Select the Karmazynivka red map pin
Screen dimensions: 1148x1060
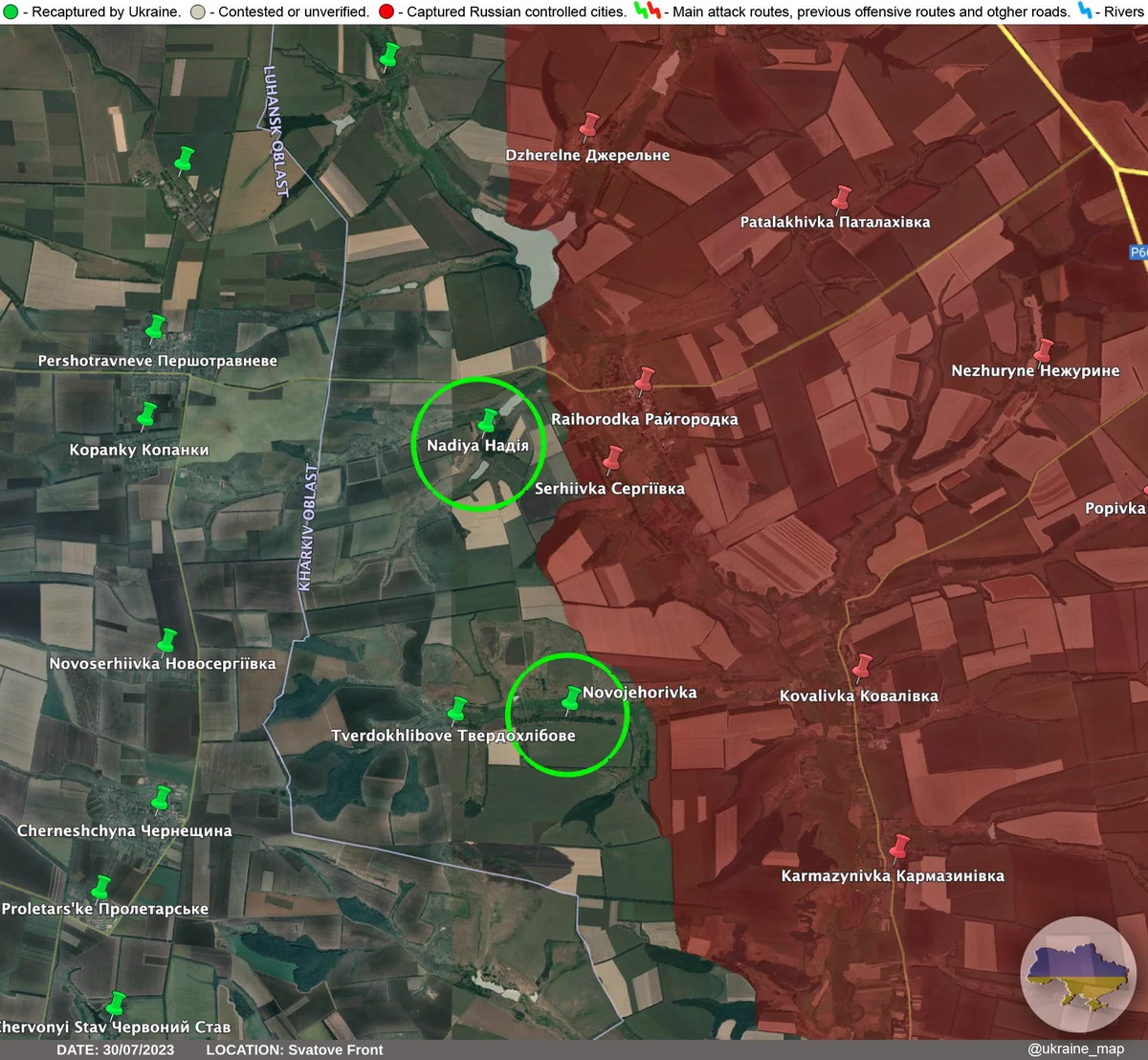pyautogui.click(x=898, y=848)
